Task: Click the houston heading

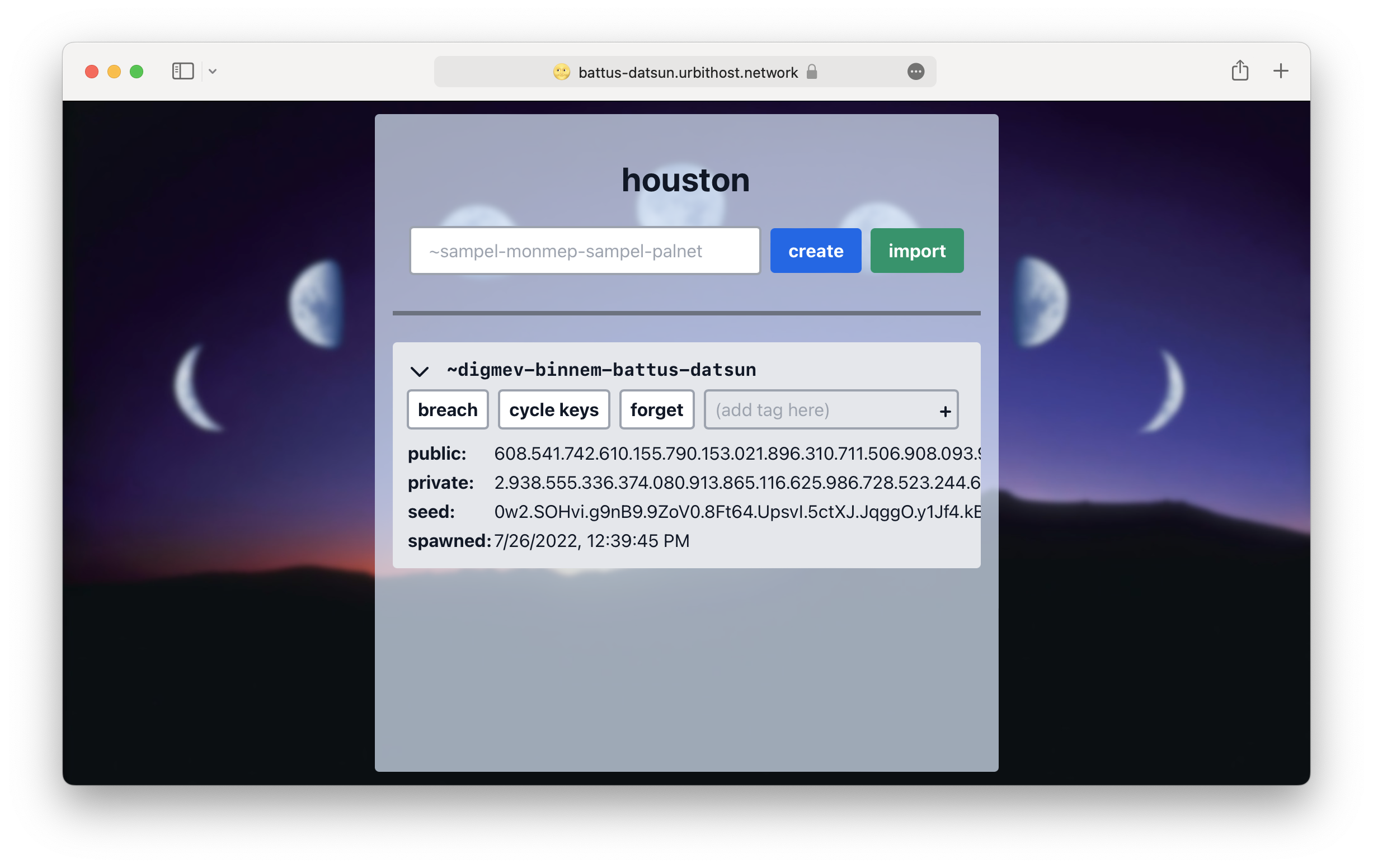Action: tap(685, 181)
